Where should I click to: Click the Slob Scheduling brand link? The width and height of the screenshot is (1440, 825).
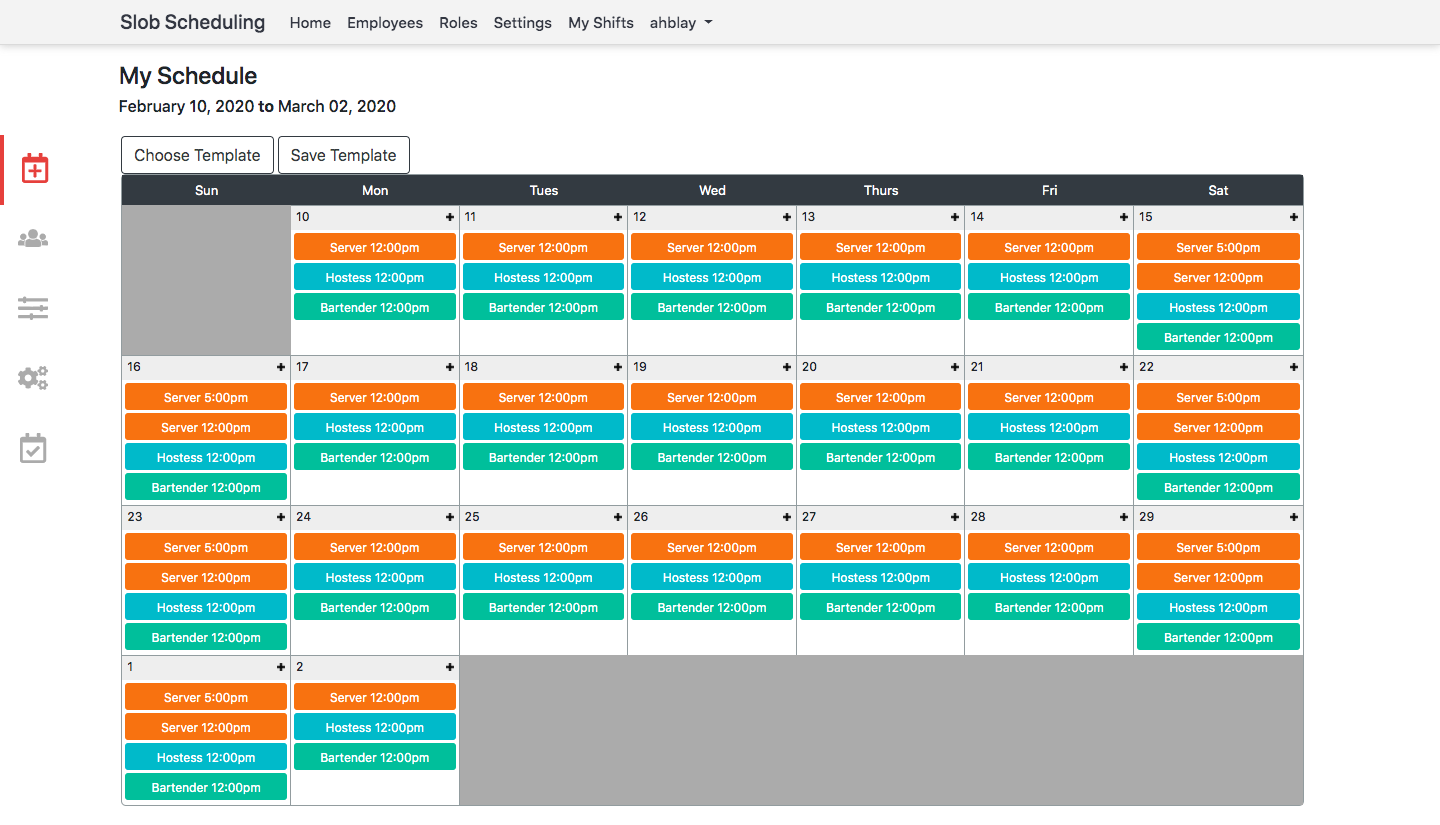[193, 22]
